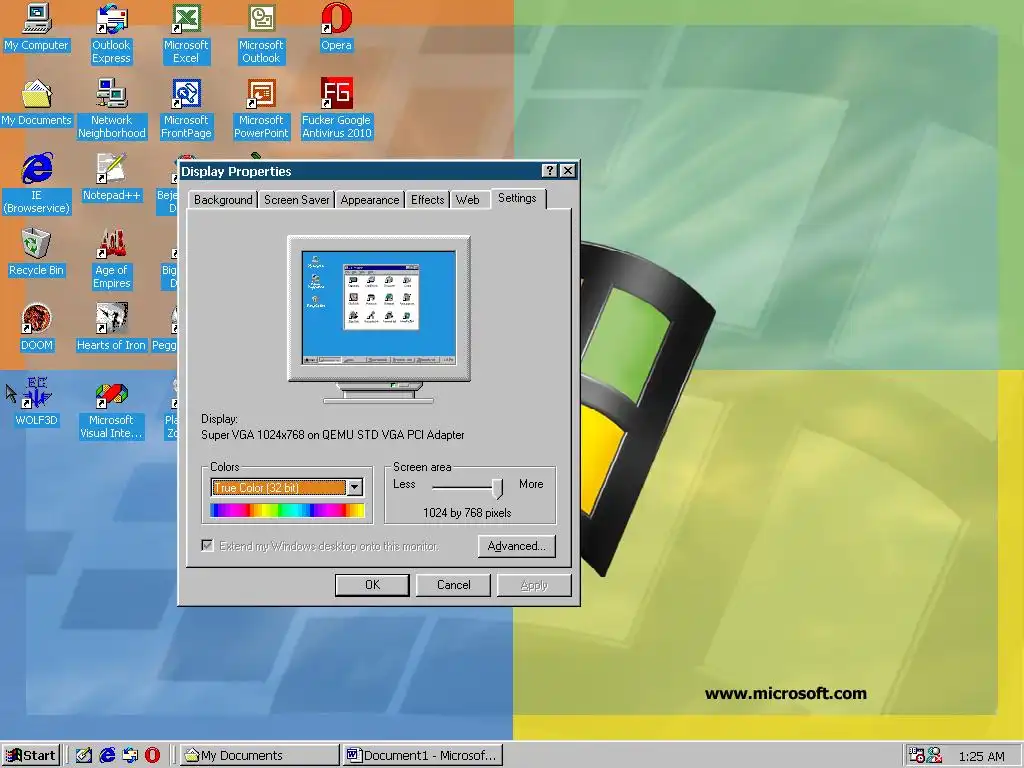This screenshot has width=1024, height=768.
Task: Select the IE (Browservice) desktop icon
Action: coord(37,184)
